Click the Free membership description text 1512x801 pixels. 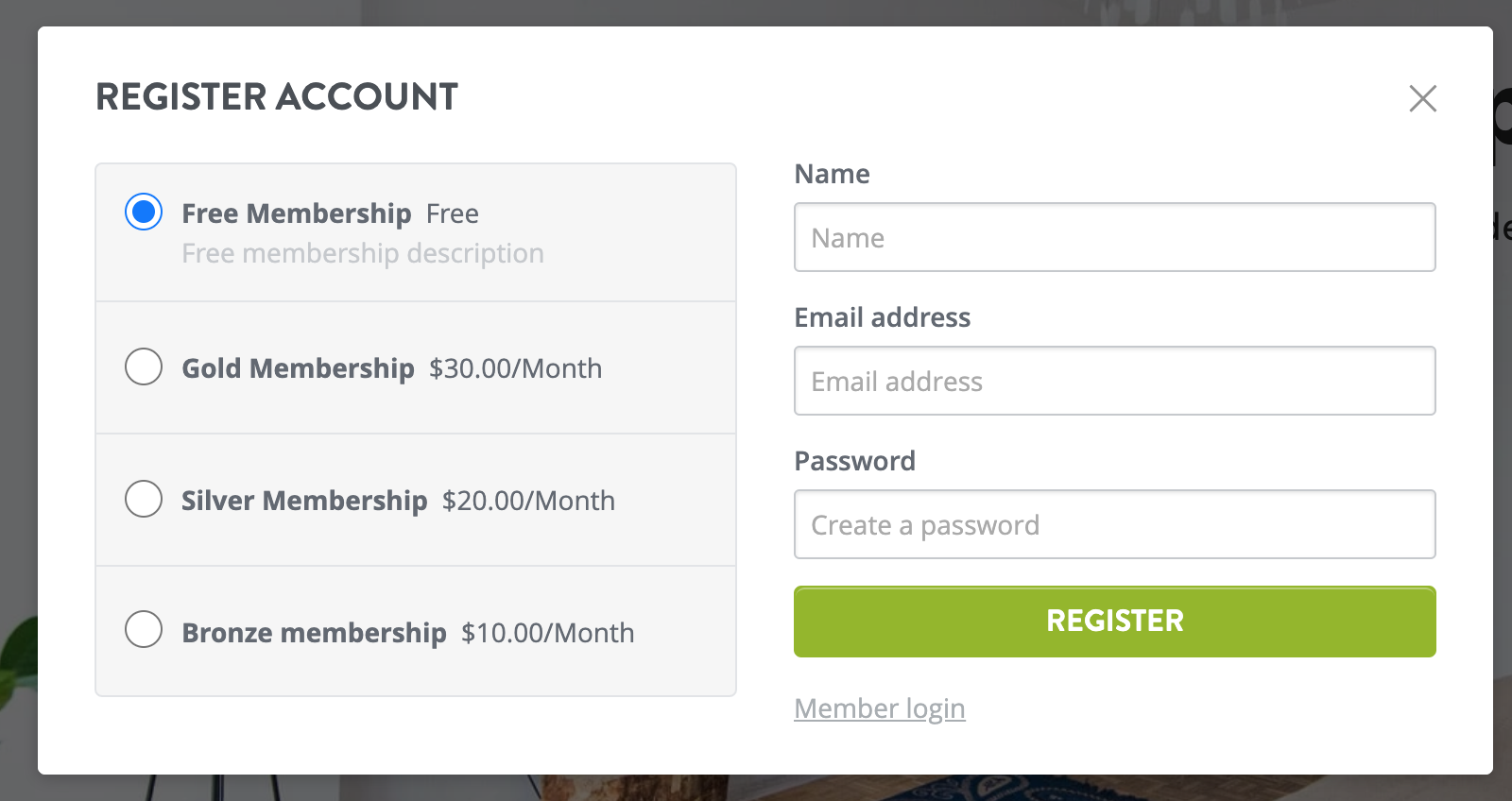click(362, 252)
